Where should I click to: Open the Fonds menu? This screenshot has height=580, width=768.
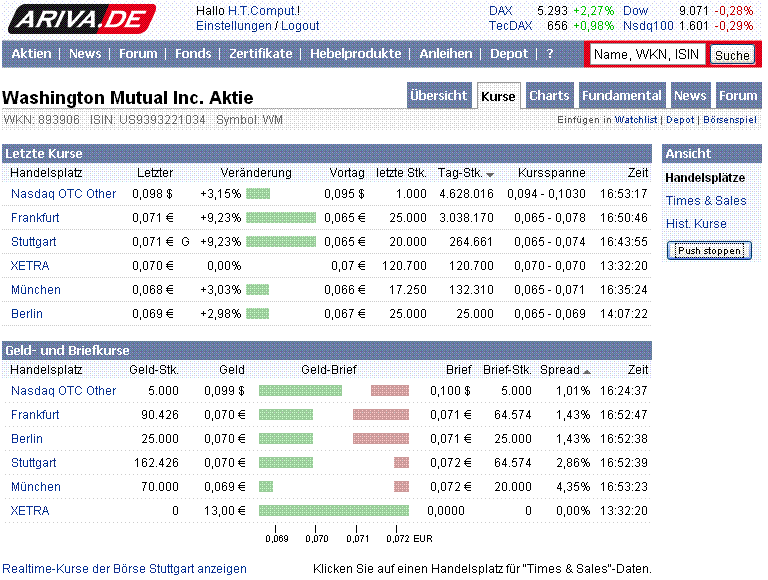(x=193, y=53)
